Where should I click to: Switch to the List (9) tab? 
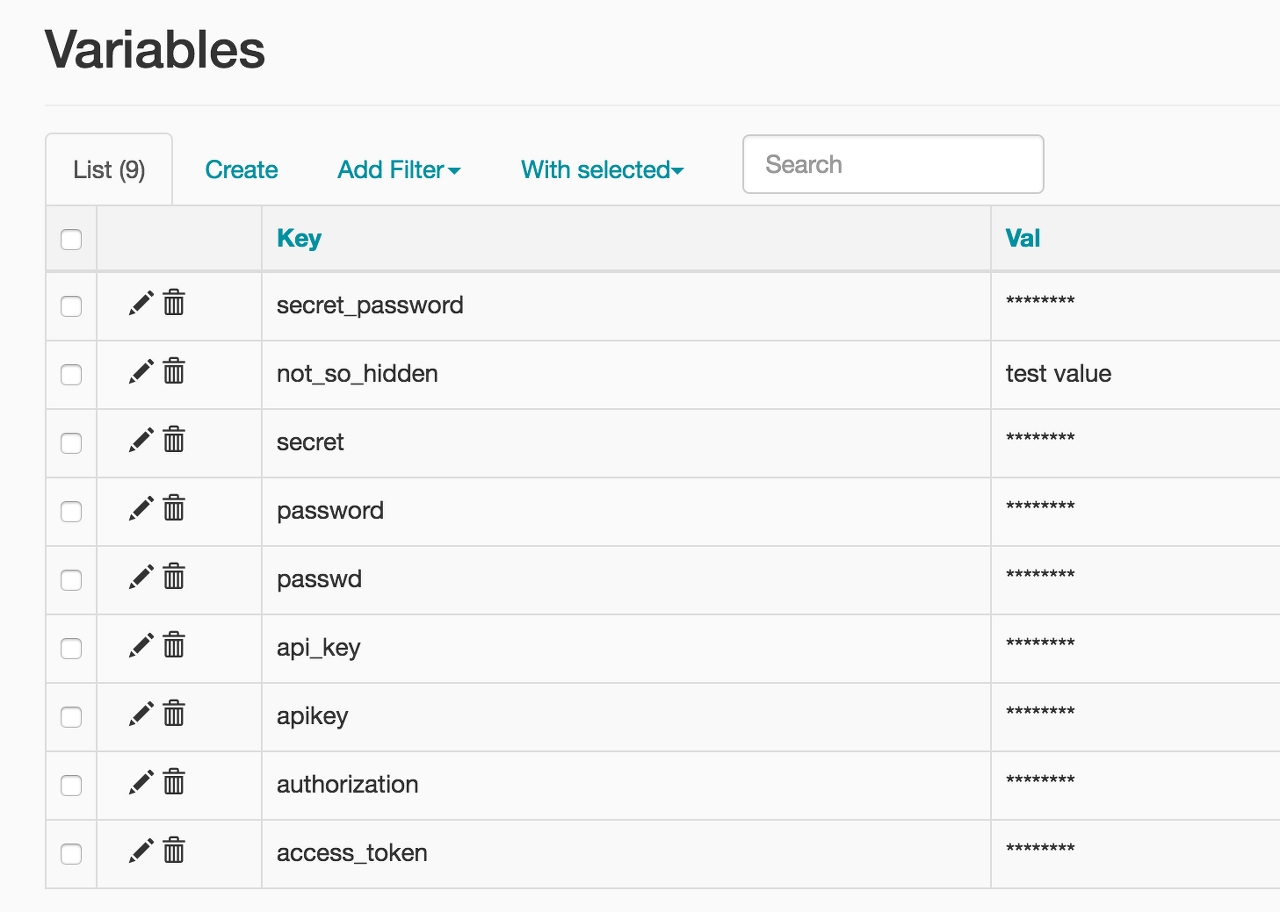pyautogui.click(x=109, y=169)
